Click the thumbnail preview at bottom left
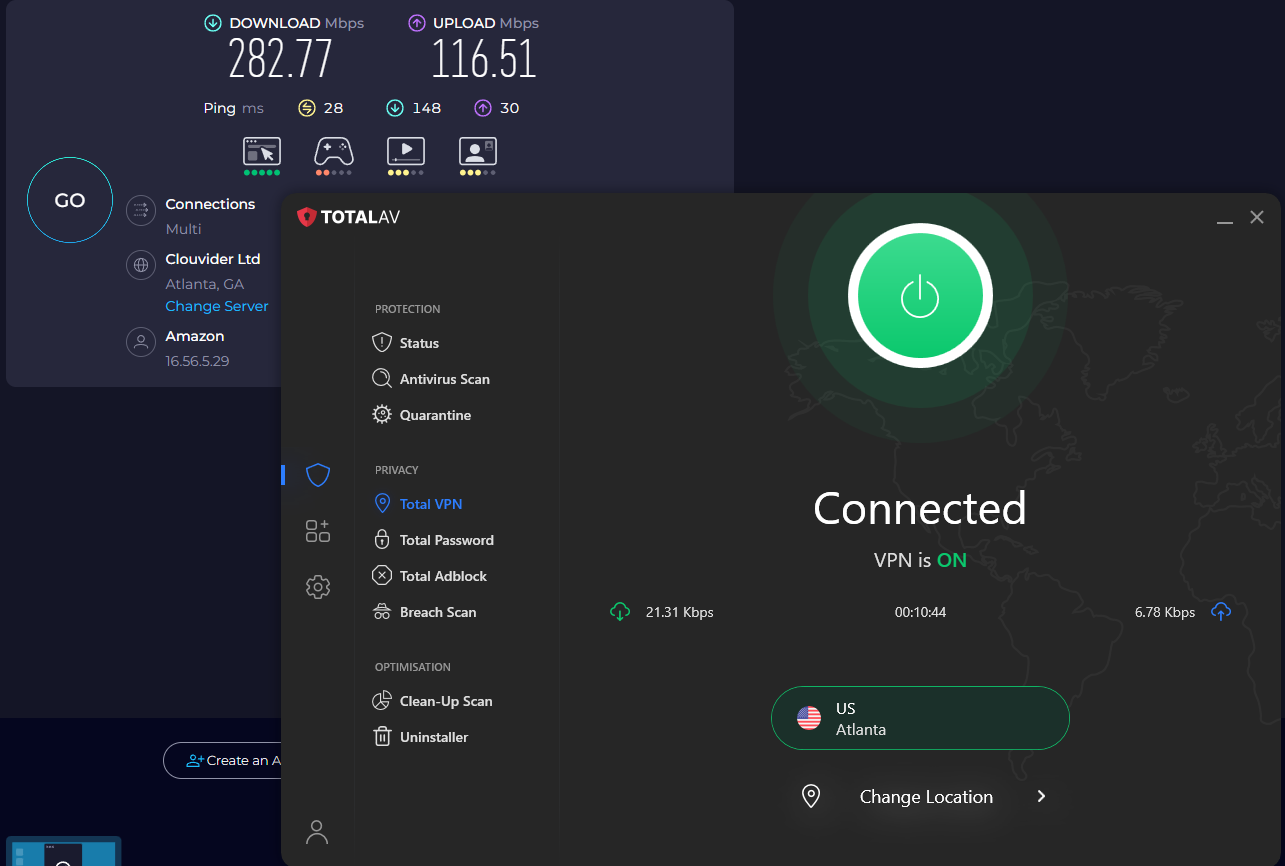 coord(63,851)
